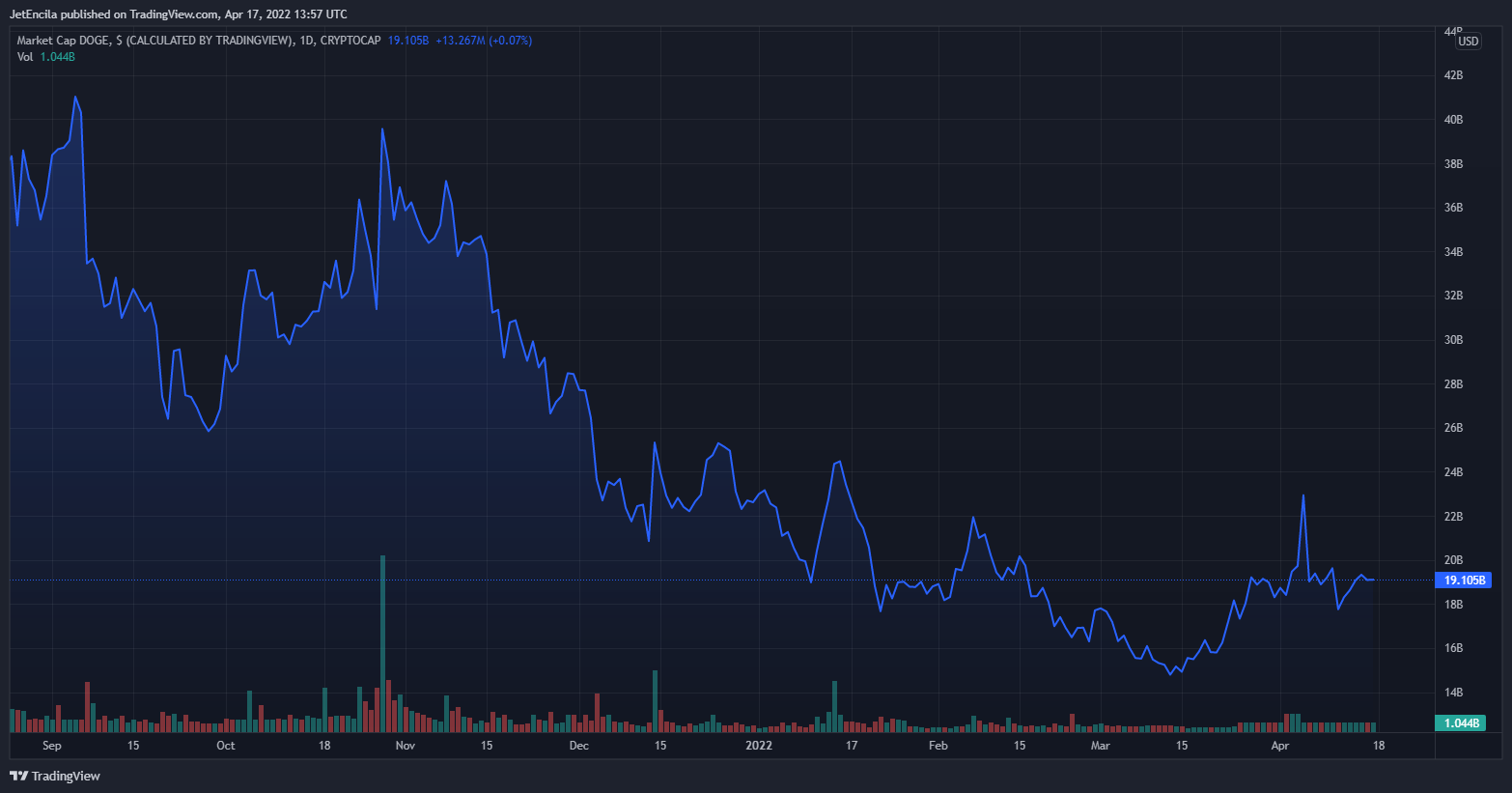Click the 32B price axis label
The width and height of the screenshot is (1512, 793).
point(1453,296)
